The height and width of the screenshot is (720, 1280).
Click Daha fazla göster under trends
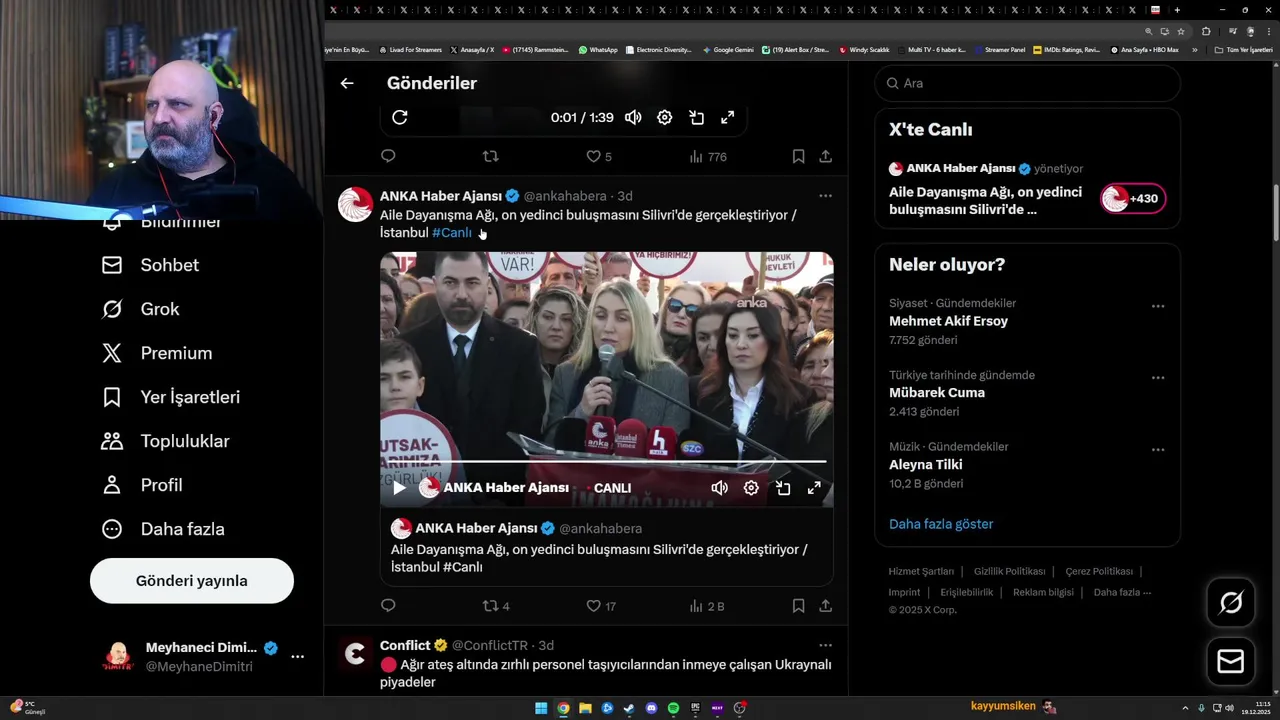[941, 524]
